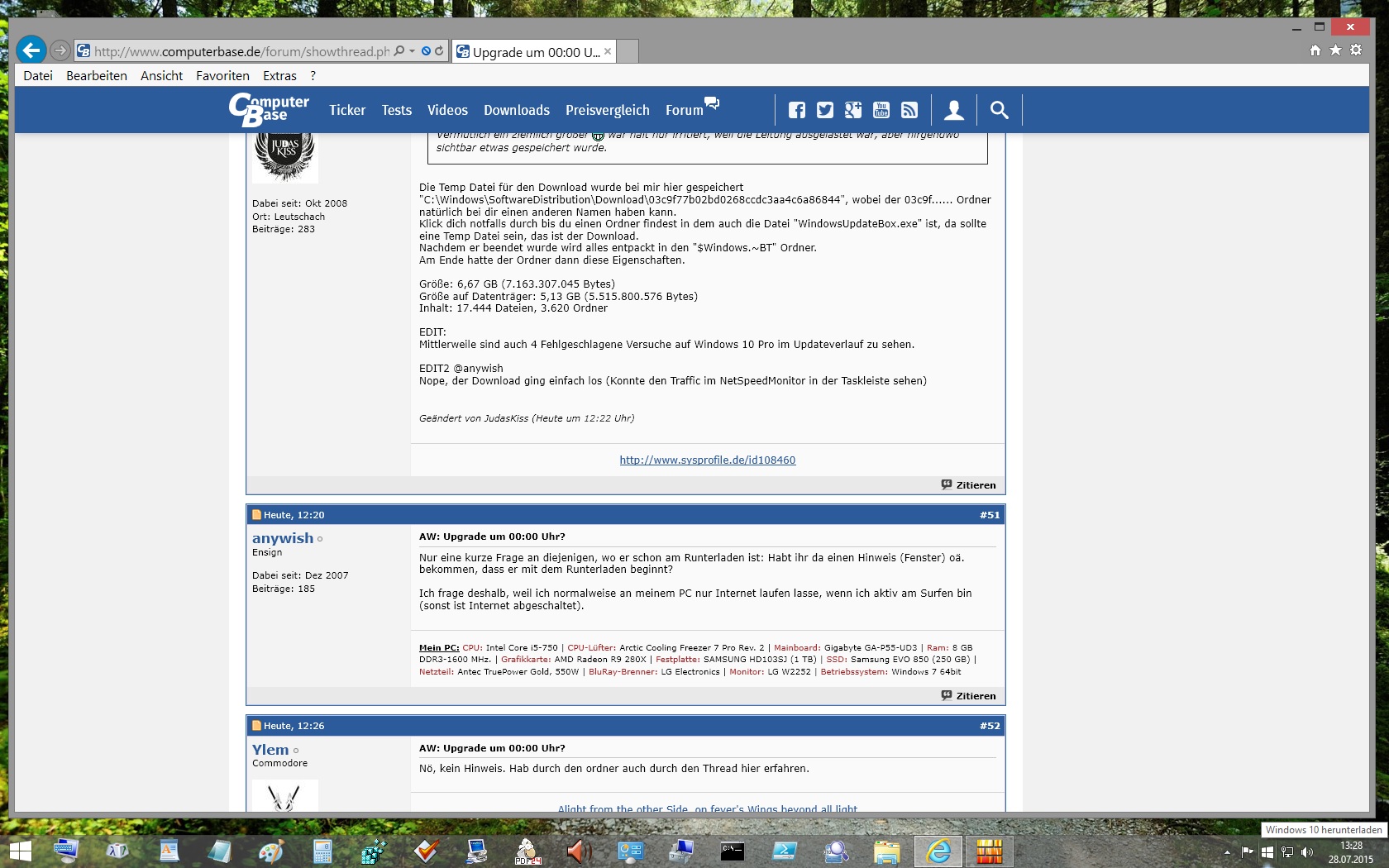Expand the address bar autocomplete dropdown arrow
The height and width of the screenshot is (868, 1389).
pos(412,51)
